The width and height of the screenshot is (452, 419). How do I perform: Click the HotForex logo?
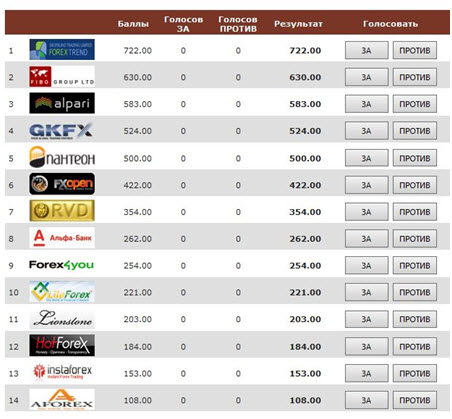coord(62,345)
